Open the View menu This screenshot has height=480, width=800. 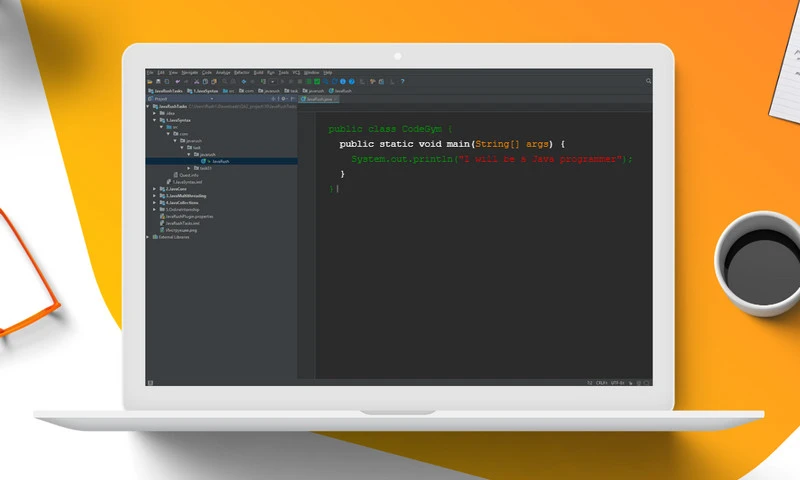(x=173, y=72)
